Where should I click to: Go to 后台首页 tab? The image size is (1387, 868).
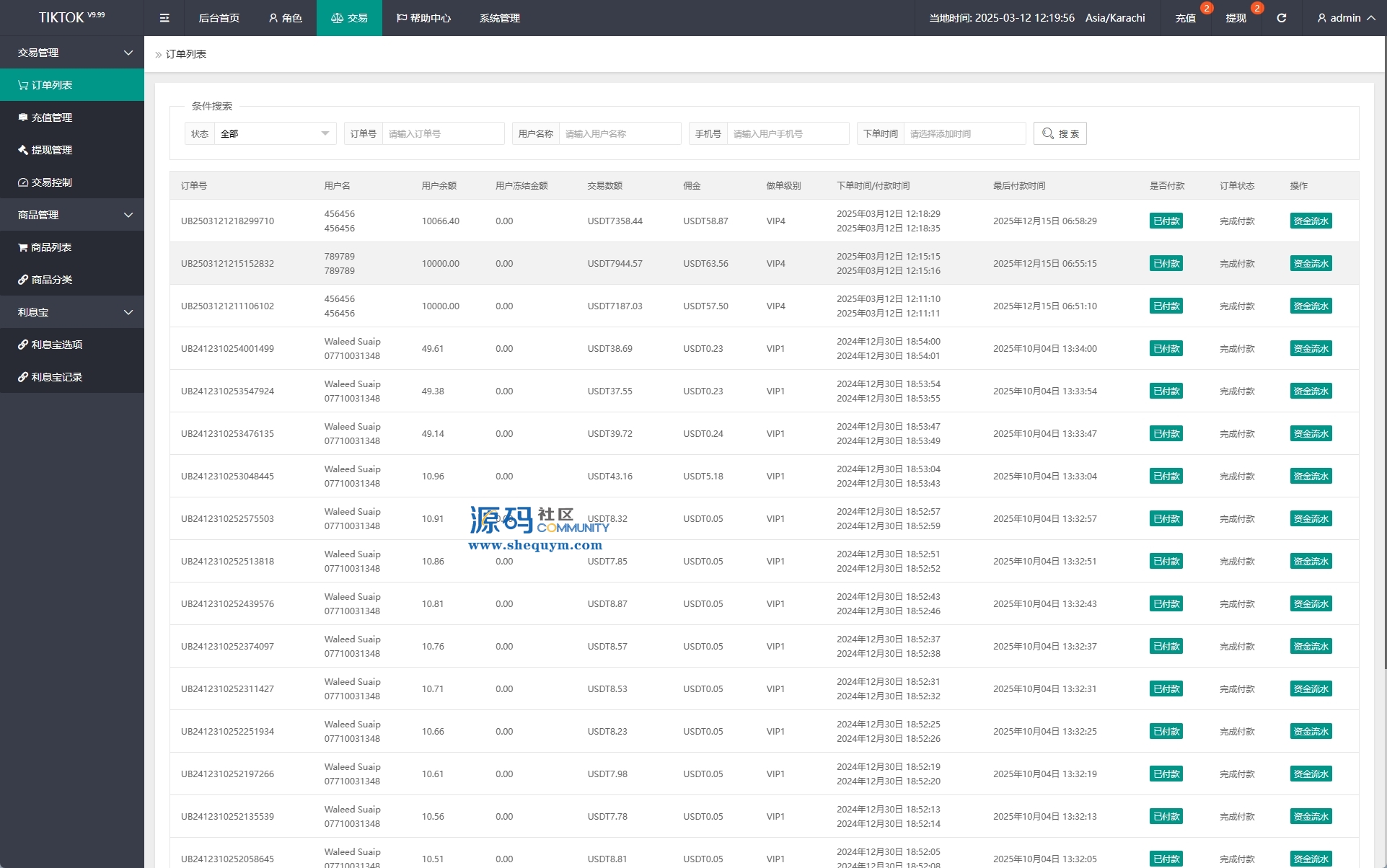(x=219, y=18)
